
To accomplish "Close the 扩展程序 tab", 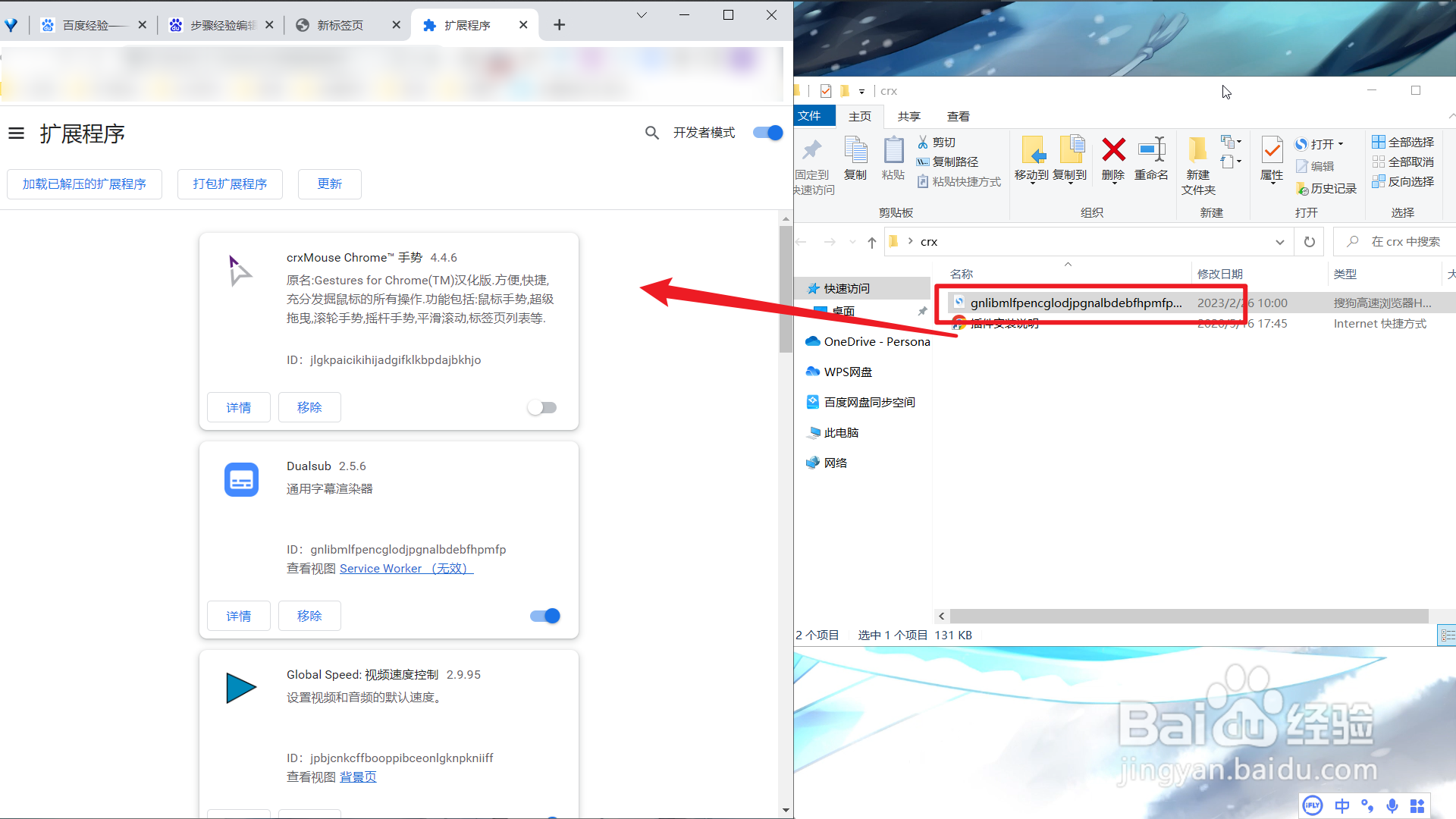I will pyautogui.click(x=523, y=25).
